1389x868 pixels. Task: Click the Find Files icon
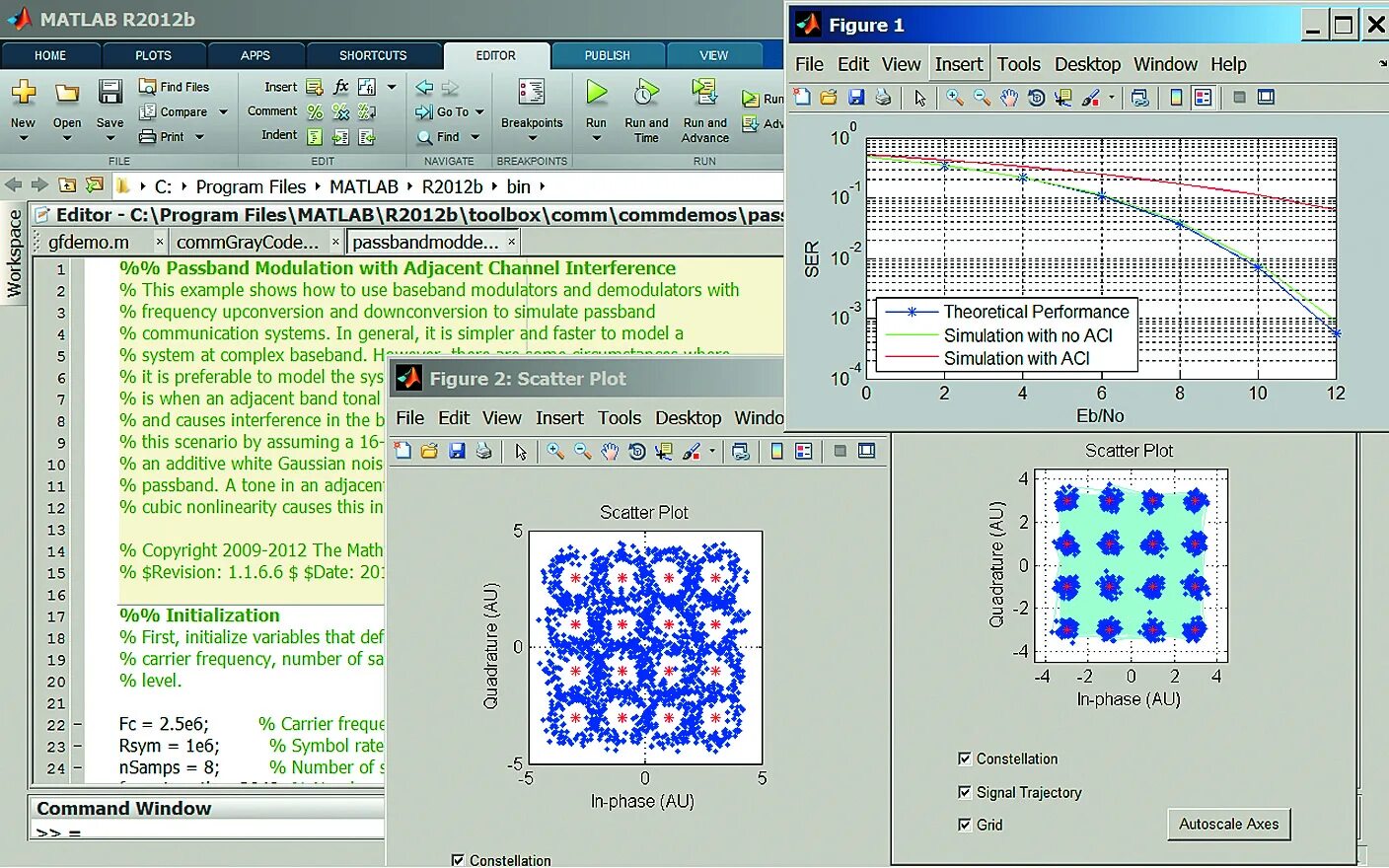tap(148, 86)
